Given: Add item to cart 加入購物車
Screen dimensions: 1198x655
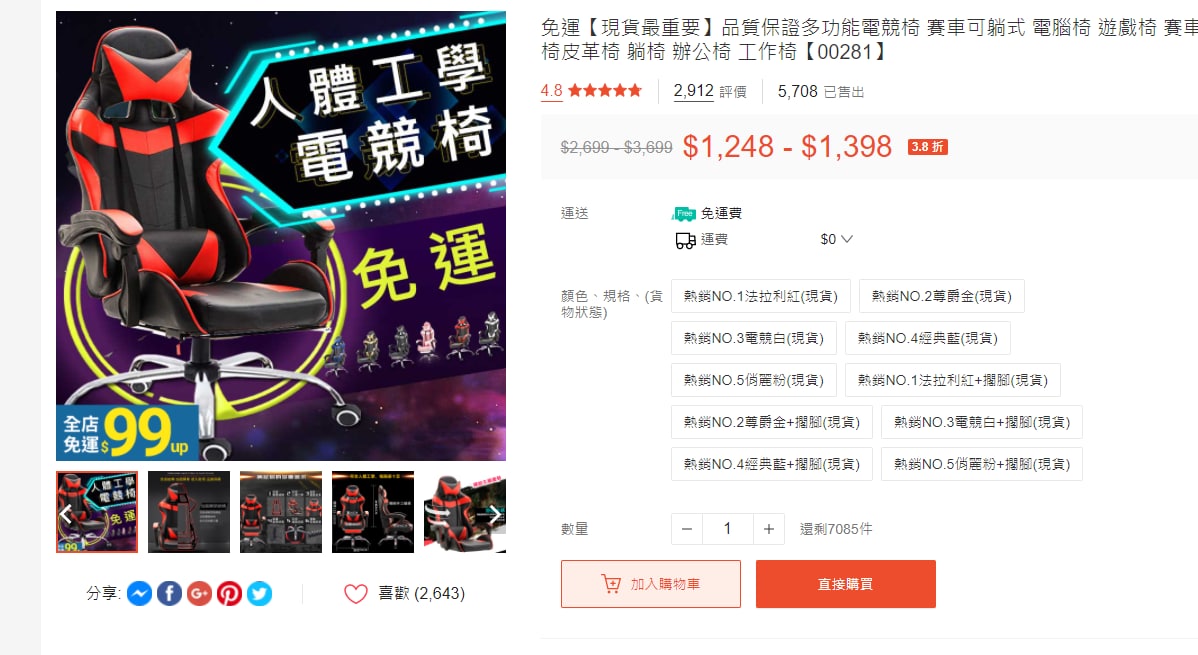Looking at the screenshot, I should (x=651, y=584).
